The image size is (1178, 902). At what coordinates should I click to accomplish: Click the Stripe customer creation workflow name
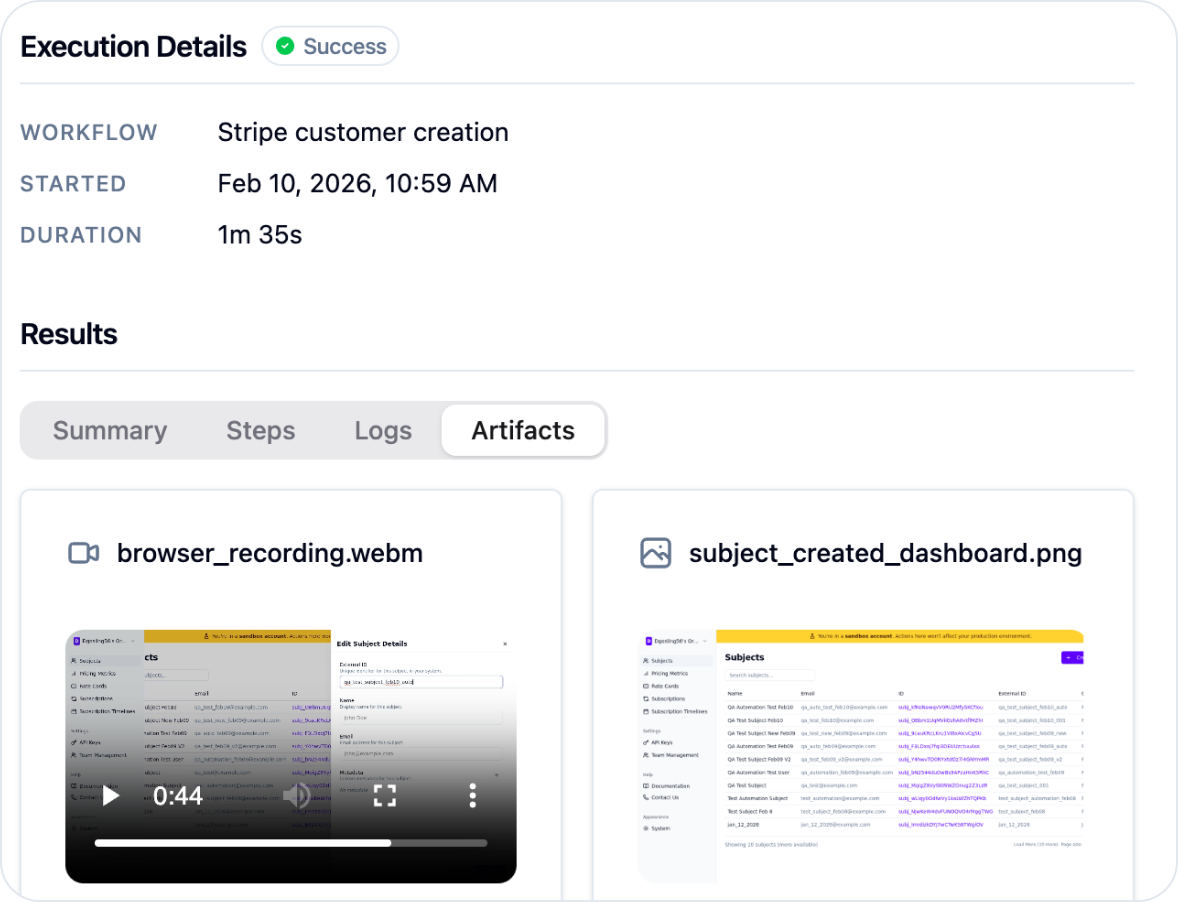(363, 132)
